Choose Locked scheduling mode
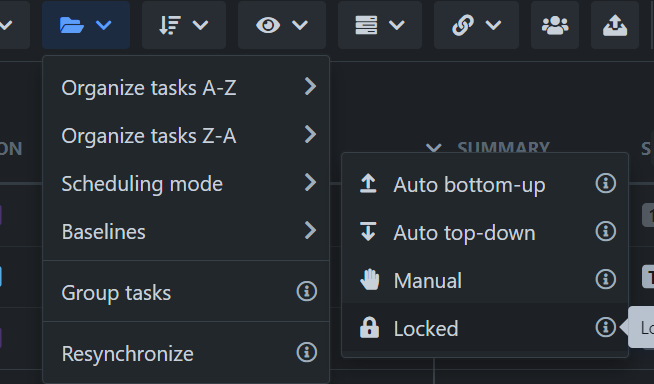This screenshot has width=654, height=384. [485, 328]
